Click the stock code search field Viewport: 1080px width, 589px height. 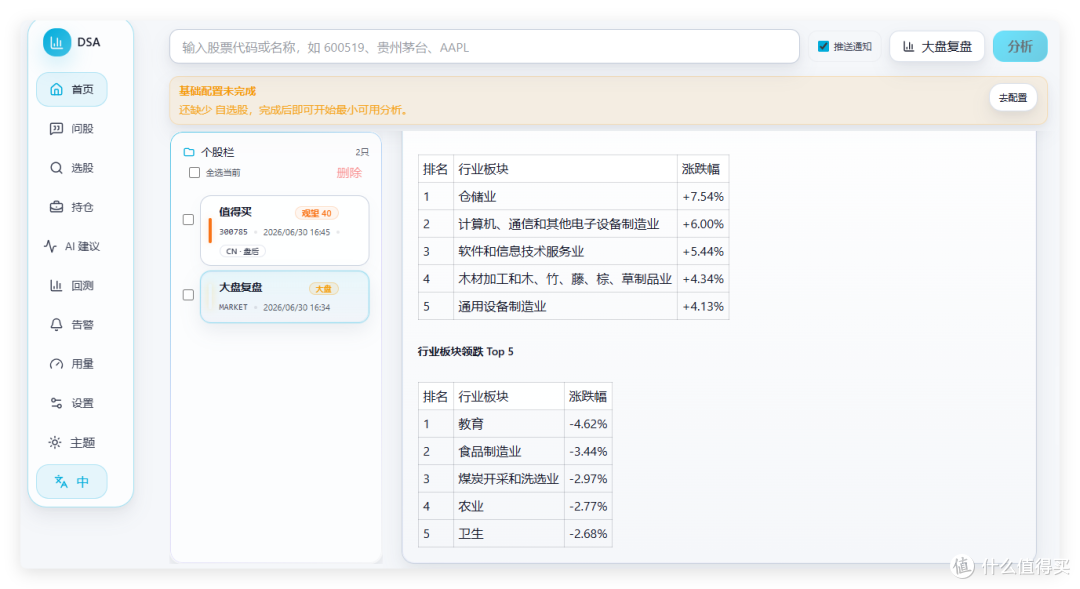click(x=484, y=47)
